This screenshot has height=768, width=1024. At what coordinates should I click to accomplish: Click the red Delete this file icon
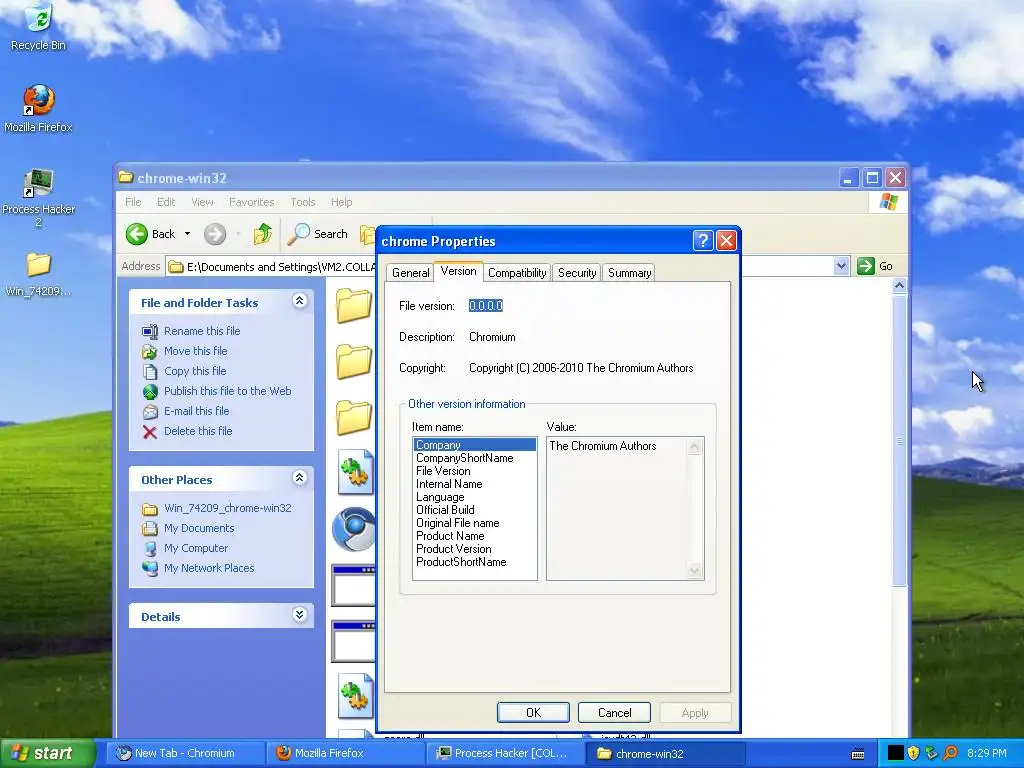click(150, 432)
